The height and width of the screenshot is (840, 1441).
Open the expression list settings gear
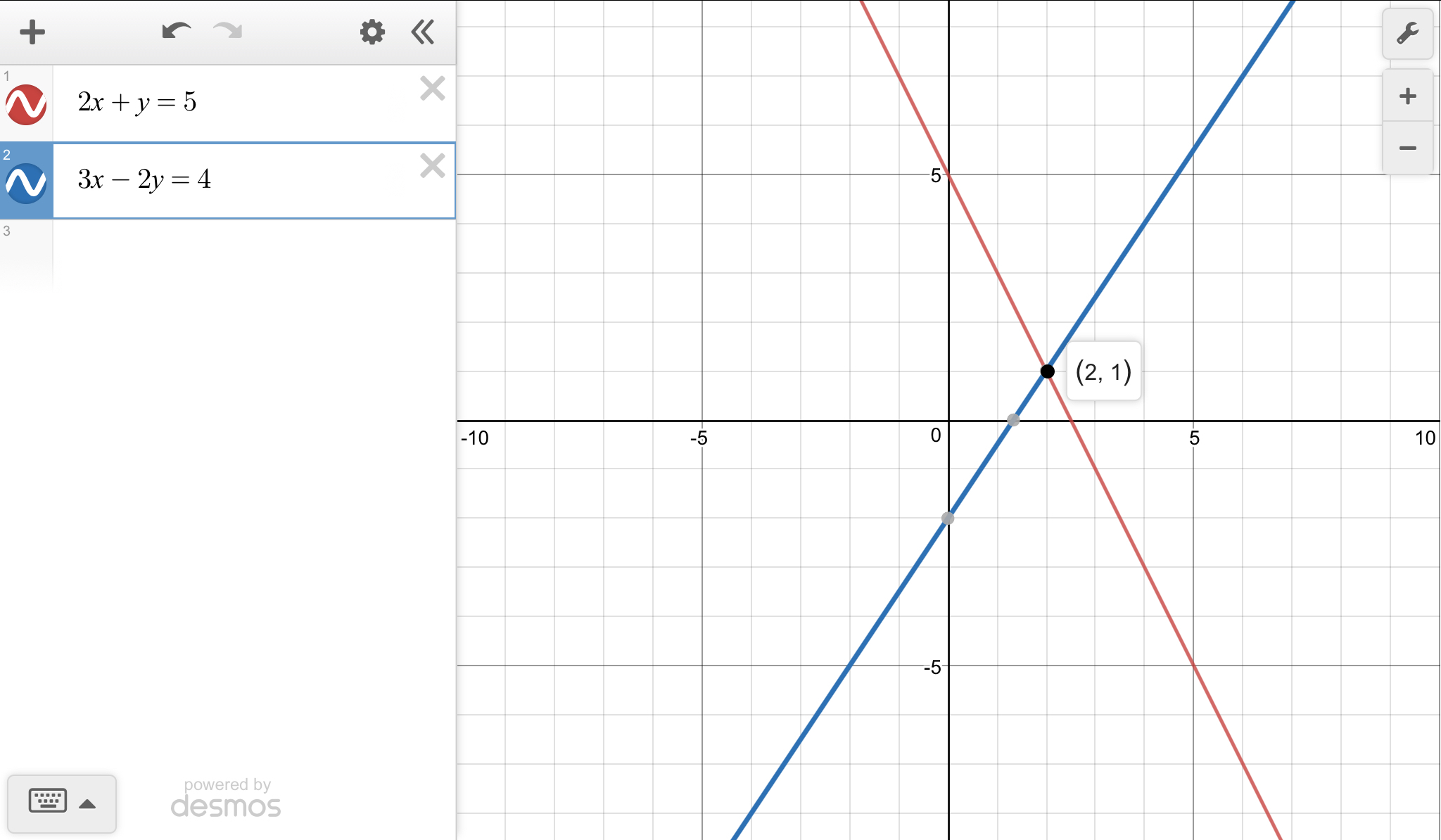point(372,32)
